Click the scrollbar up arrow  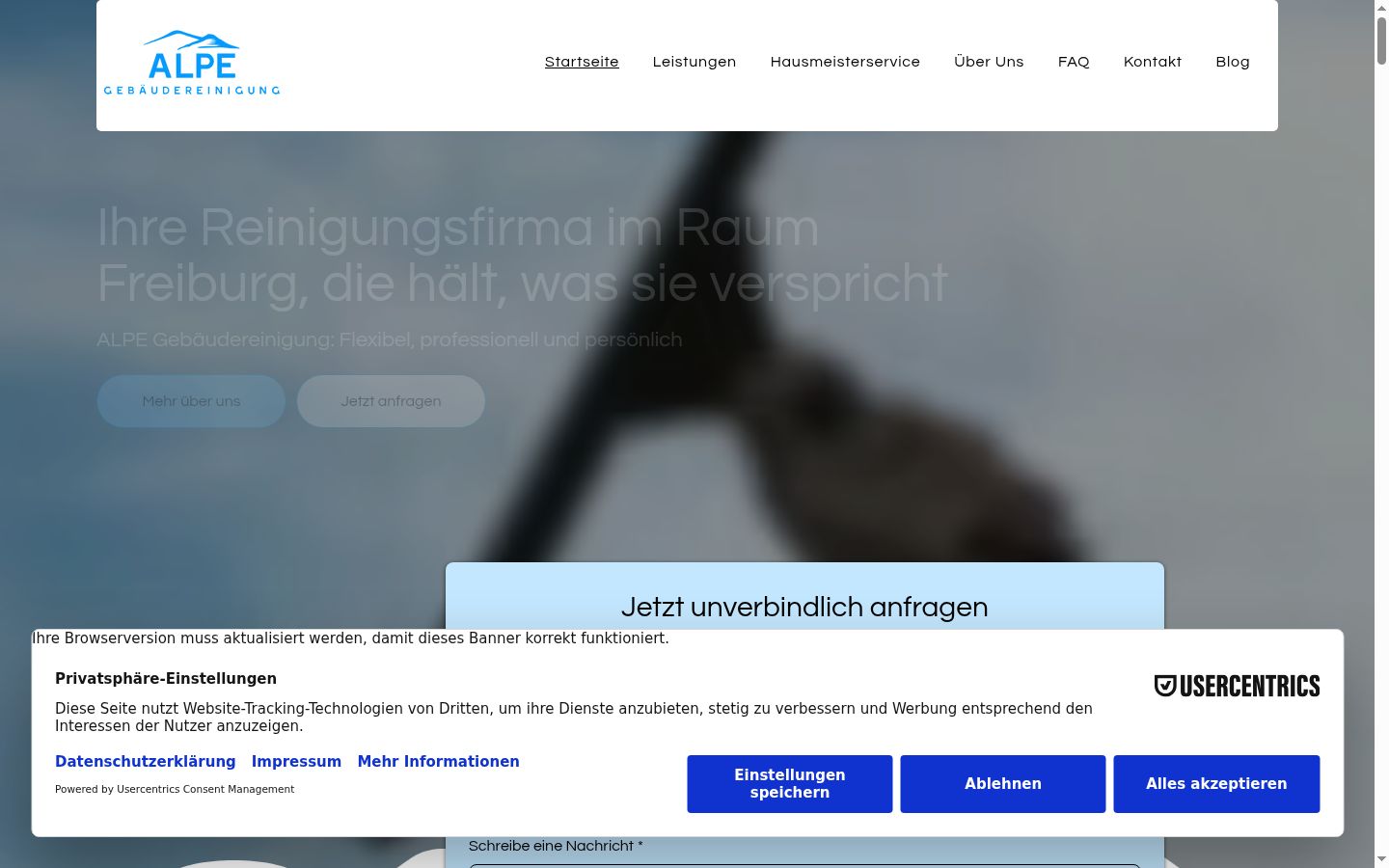(1381, 7)
